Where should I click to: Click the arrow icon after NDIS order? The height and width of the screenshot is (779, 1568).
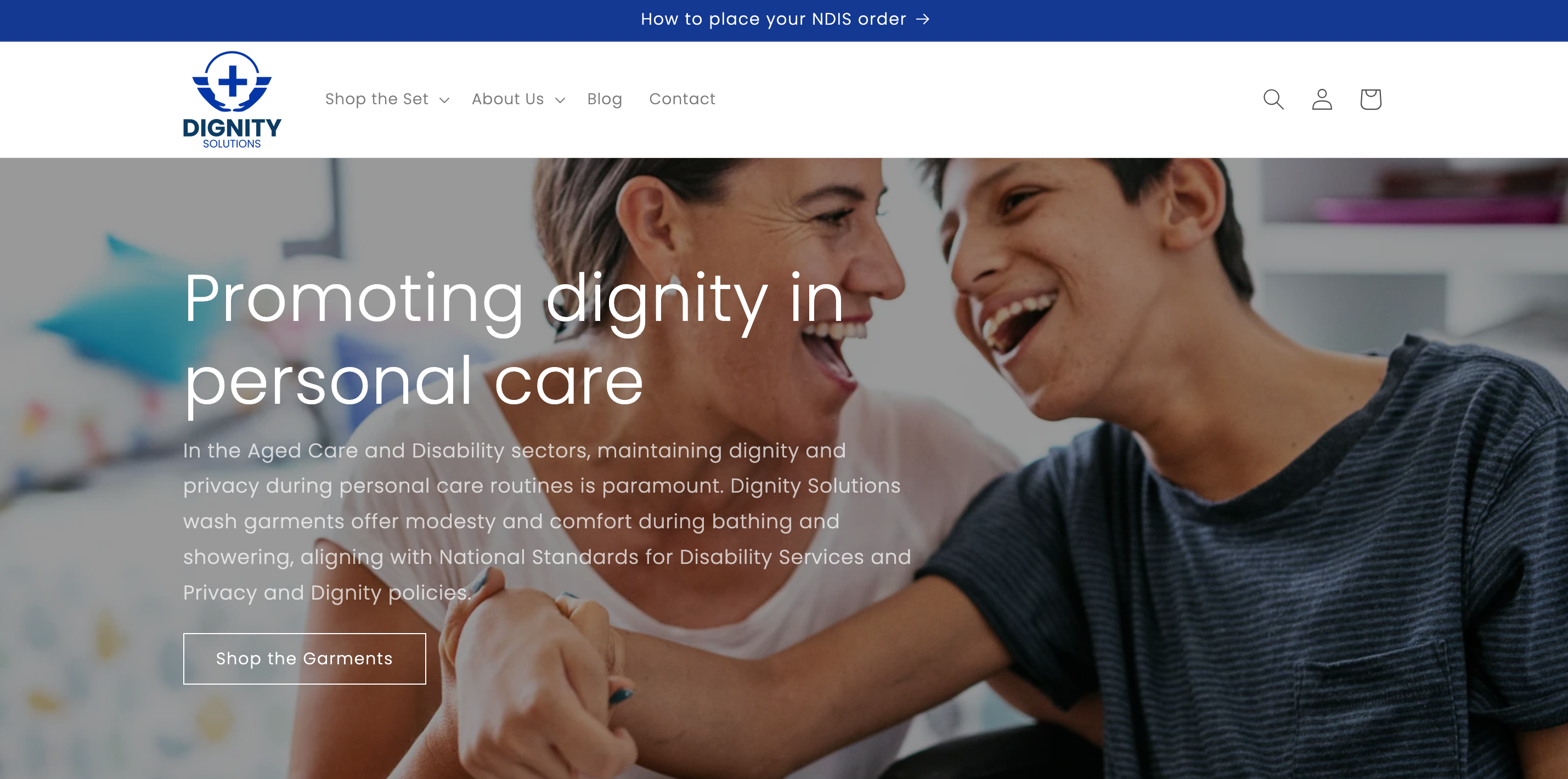[923, 20]
